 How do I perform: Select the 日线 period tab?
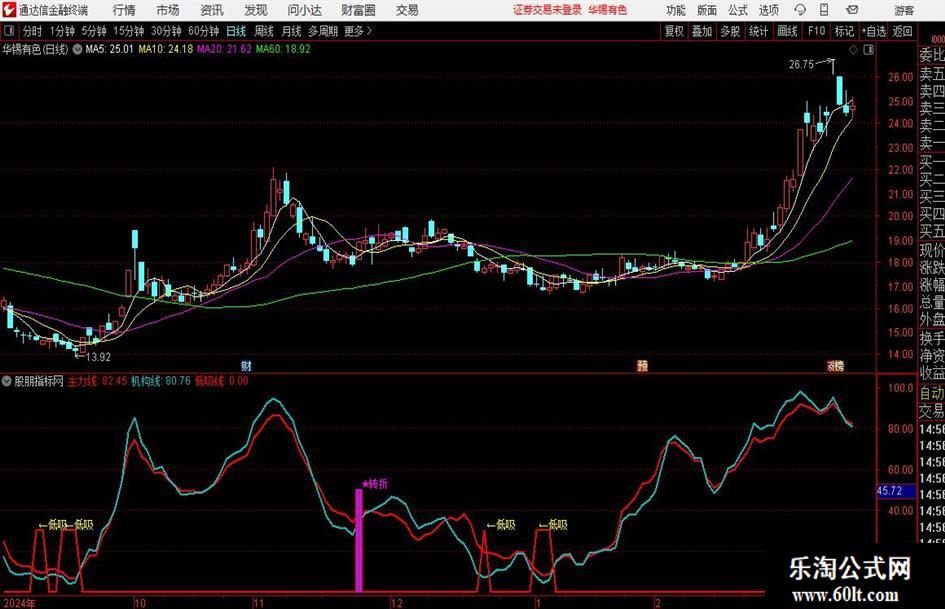(x=236, y=31)
